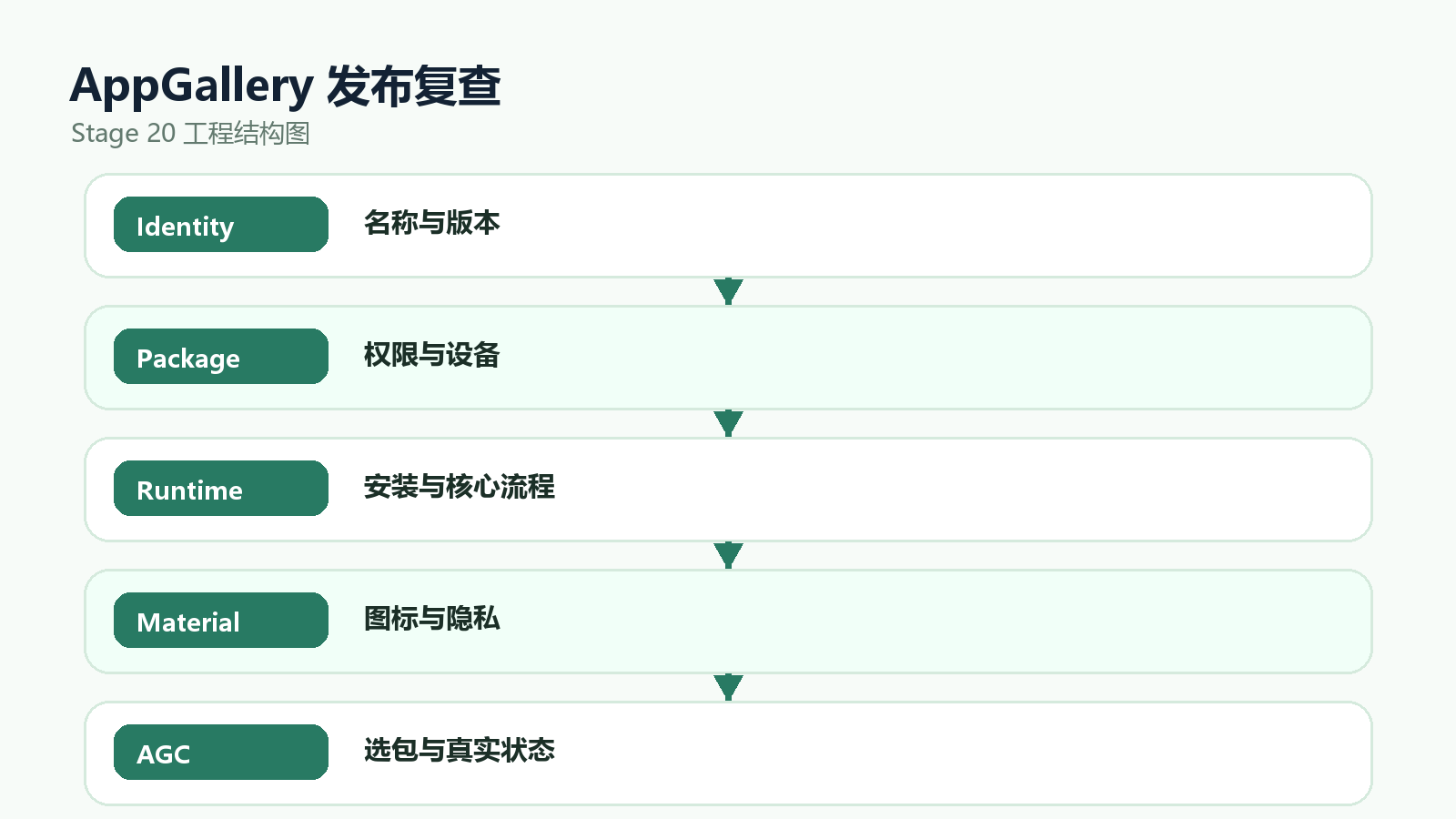Select the Material green label badge

(x=220, y=621)
